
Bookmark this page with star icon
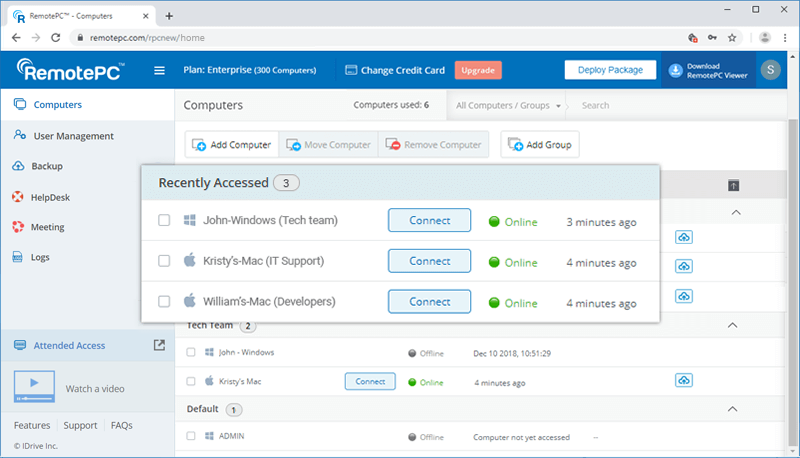(x=732, y=38)
